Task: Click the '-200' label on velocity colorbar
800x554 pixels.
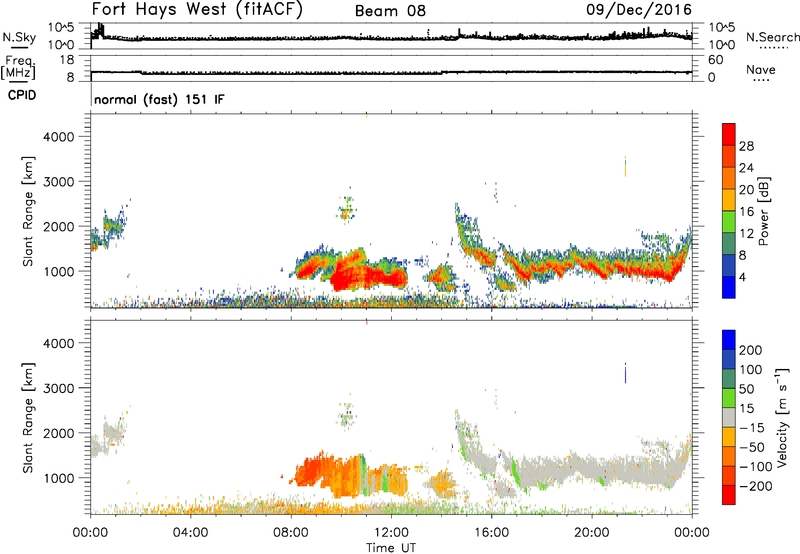Action: (x=756, y=486)
